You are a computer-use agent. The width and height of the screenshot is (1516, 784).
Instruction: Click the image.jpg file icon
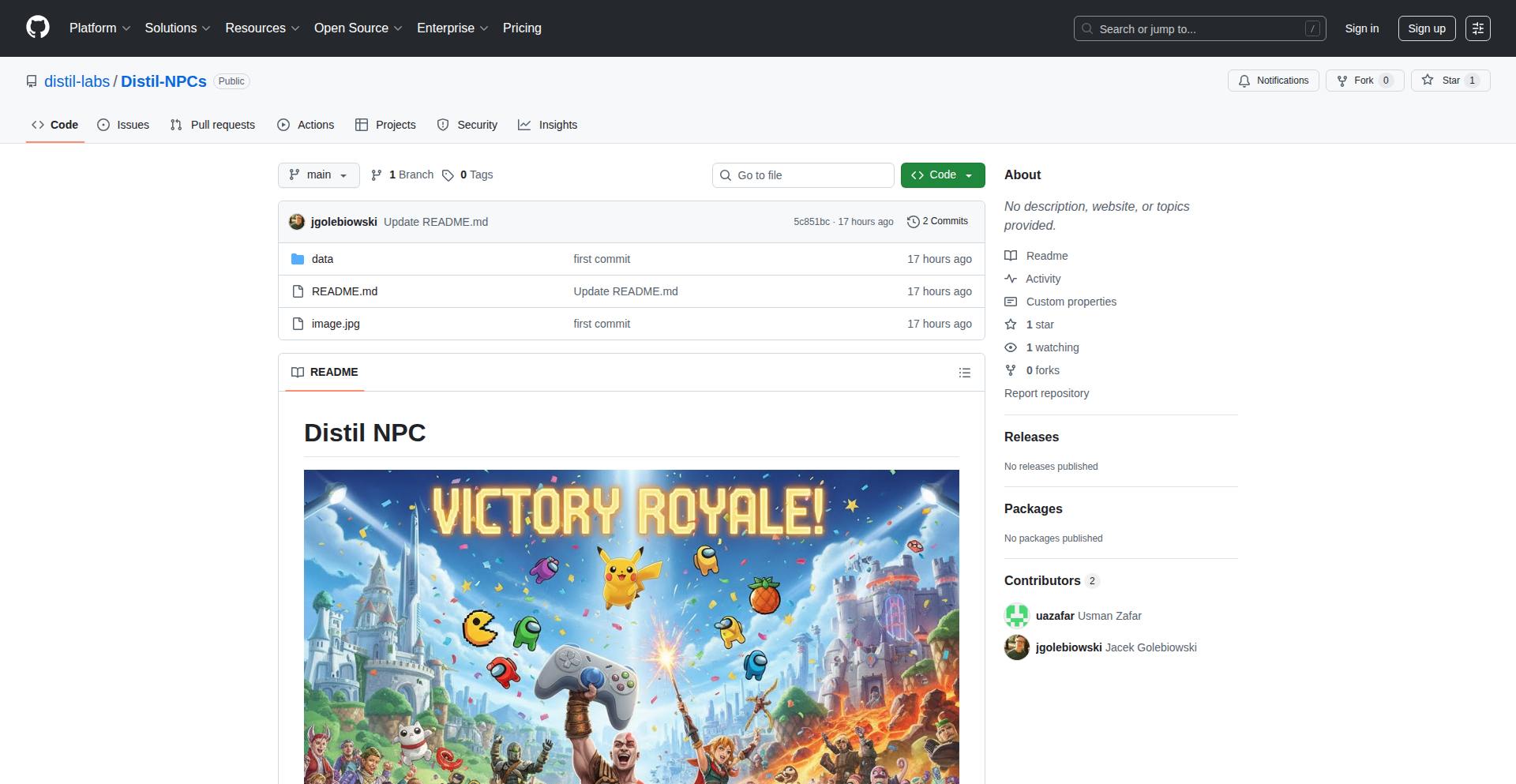point(298,324)
